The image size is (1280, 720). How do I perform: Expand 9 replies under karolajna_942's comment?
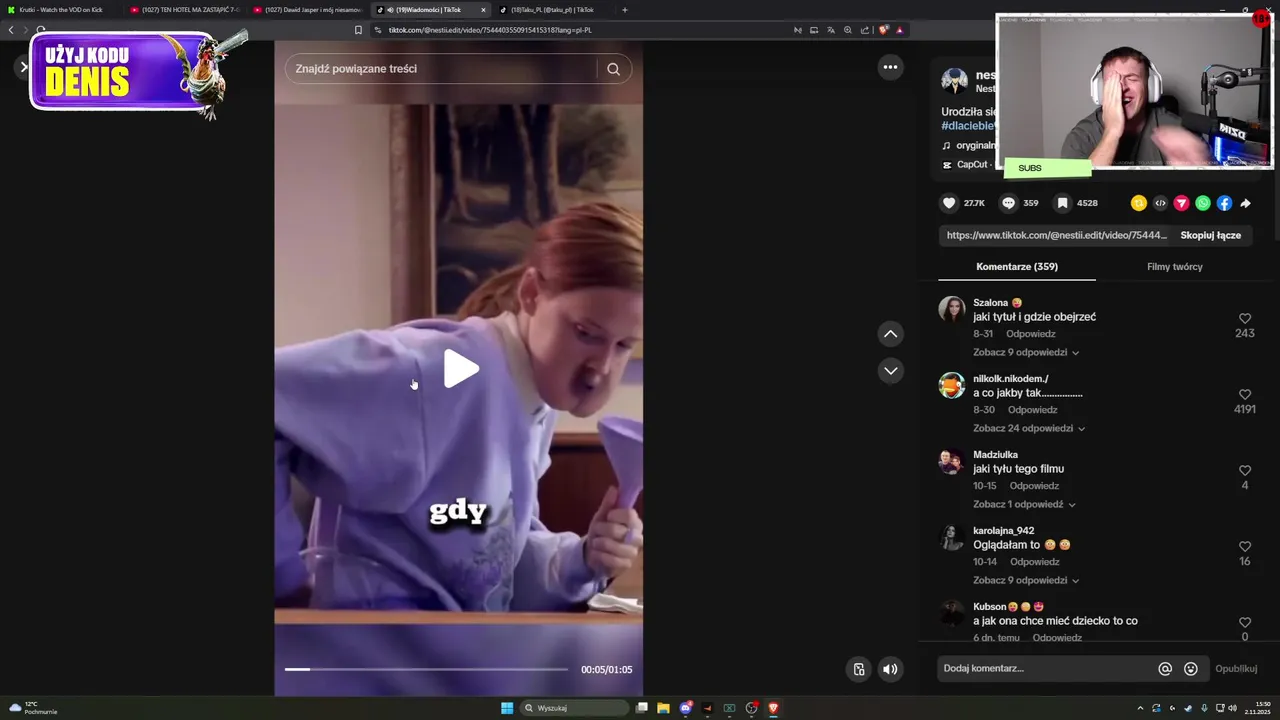[x=1026, y=580]
